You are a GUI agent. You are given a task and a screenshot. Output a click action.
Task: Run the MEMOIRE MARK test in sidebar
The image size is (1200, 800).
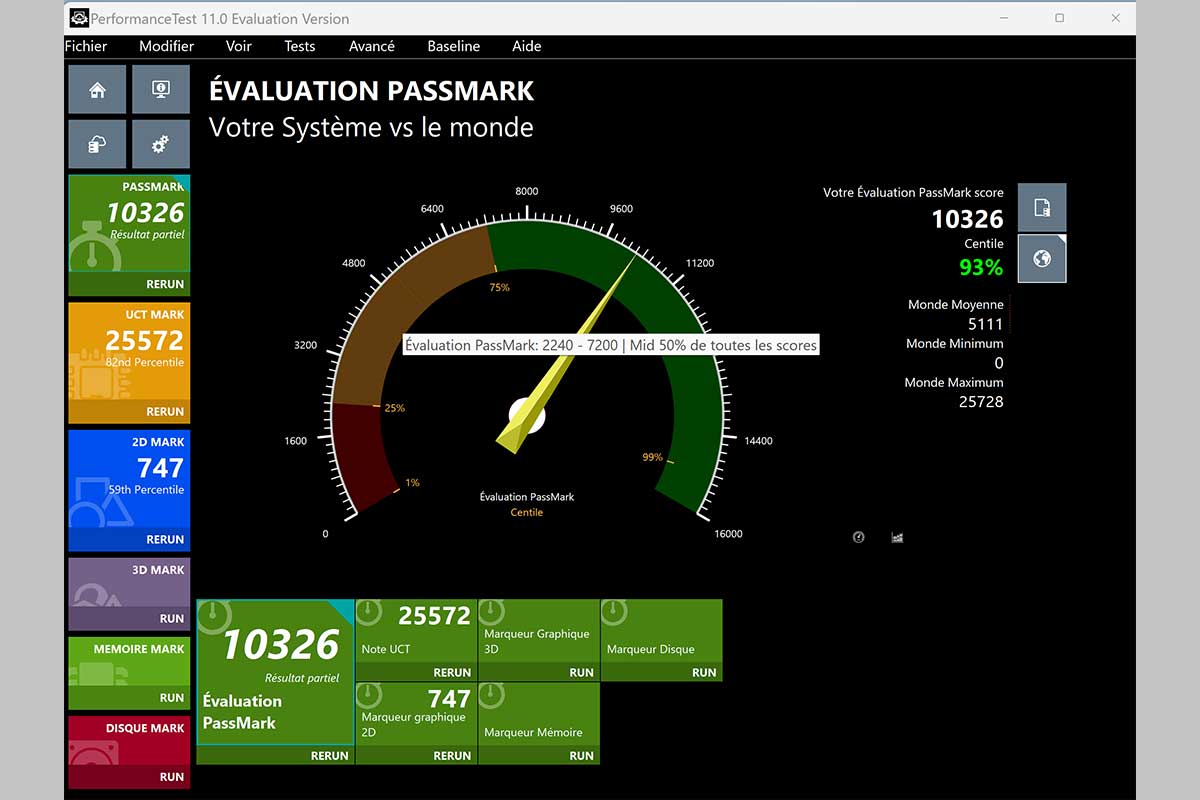pos(172,698)
